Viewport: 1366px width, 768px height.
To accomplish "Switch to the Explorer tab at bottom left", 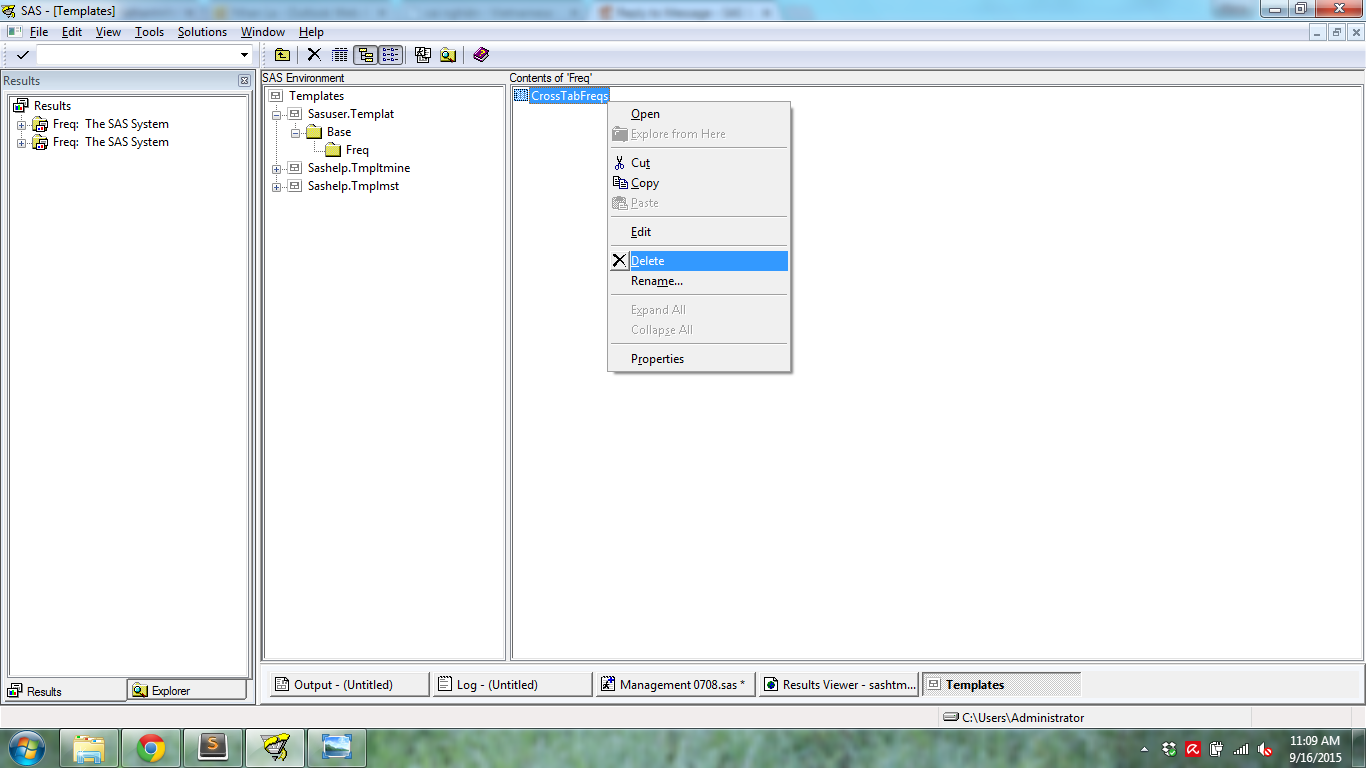I will point(186,690).
